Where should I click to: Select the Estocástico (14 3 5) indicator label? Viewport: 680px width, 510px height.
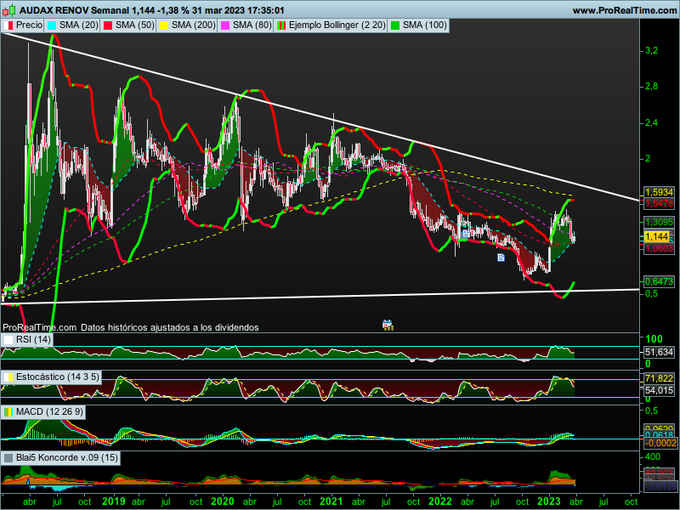[57, 377]
